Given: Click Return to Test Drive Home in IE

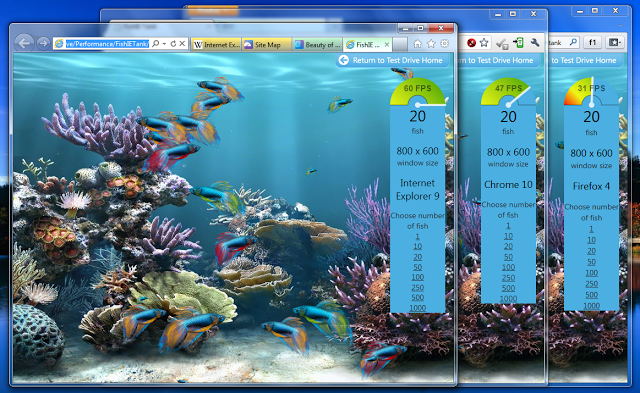Looking at the screenshot, I should pos(392,60).
